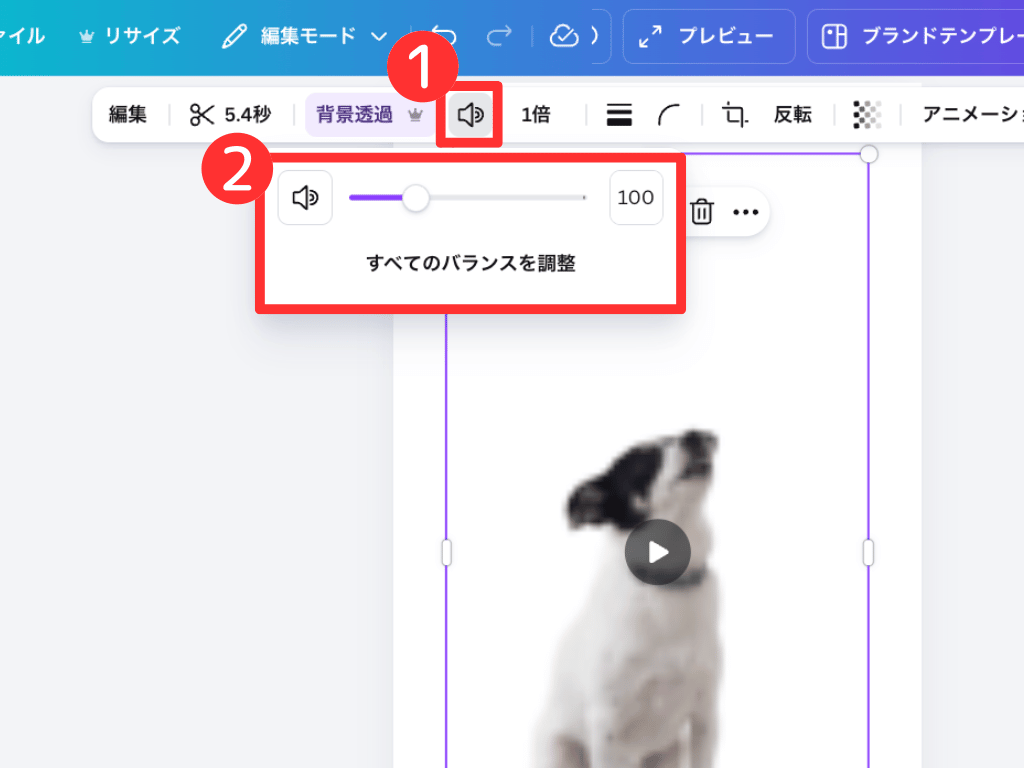Select the crop tool

pos(733,114)
